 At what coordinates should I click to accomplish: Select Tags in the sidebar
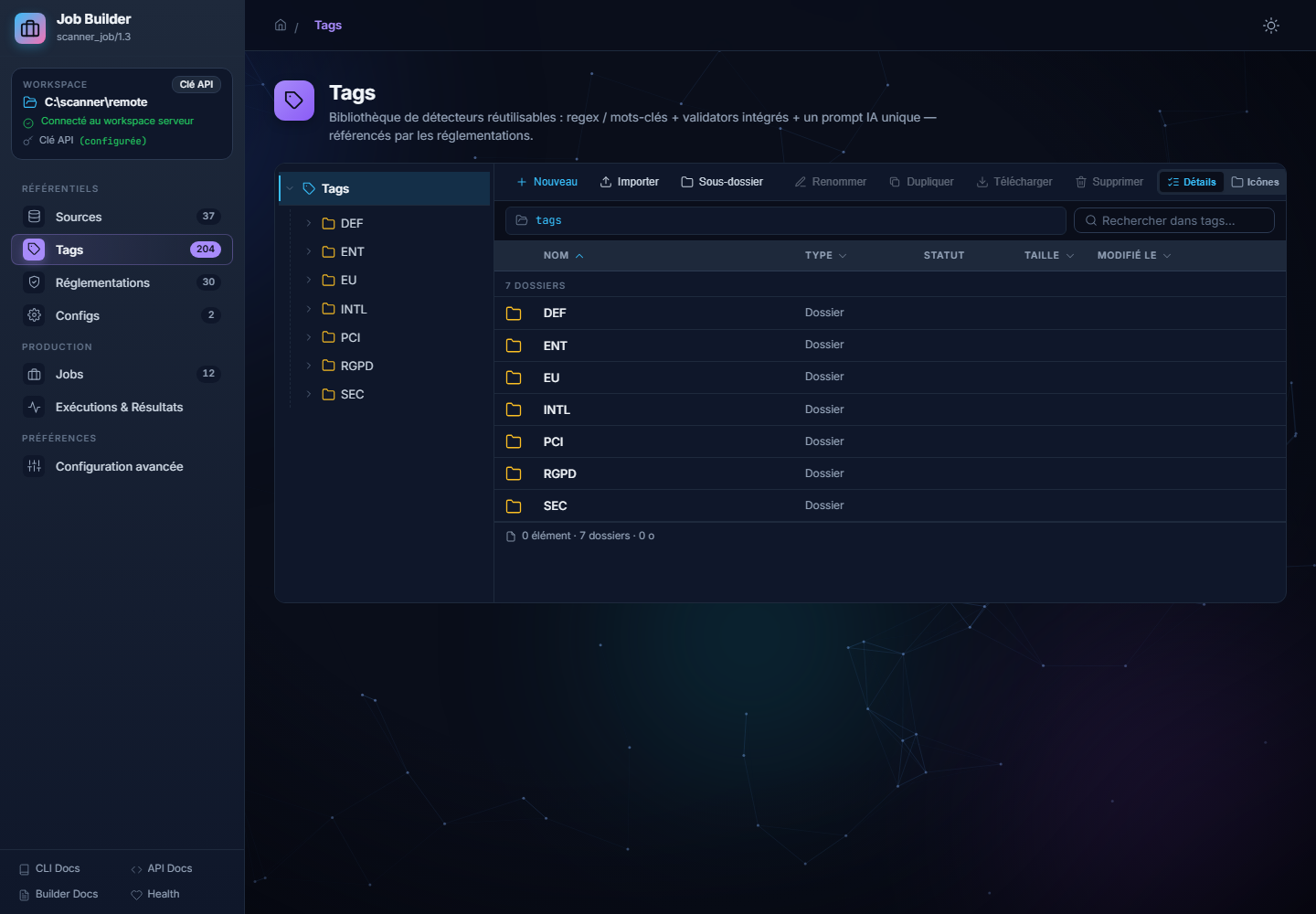tap(122, 250)
